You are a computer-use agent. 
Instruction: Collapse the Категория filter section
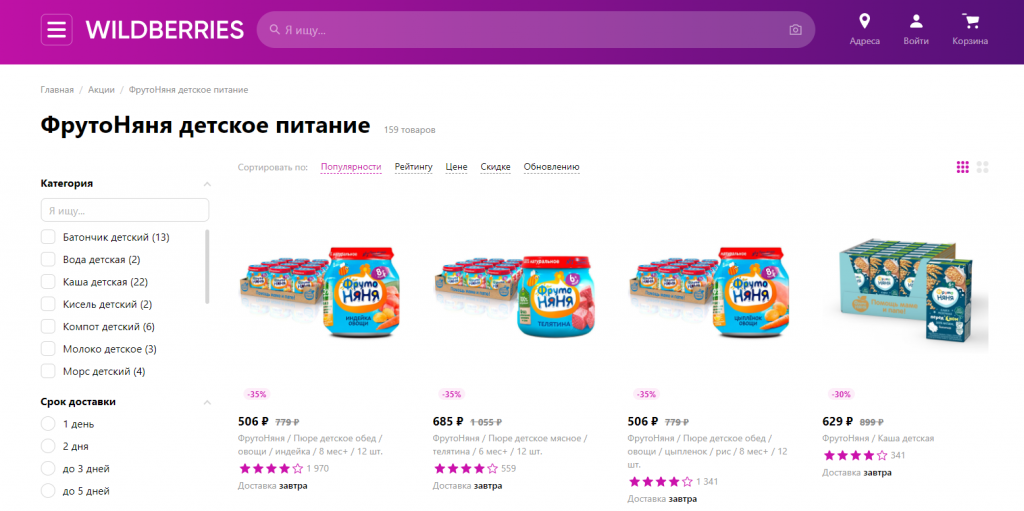[207, 184]
